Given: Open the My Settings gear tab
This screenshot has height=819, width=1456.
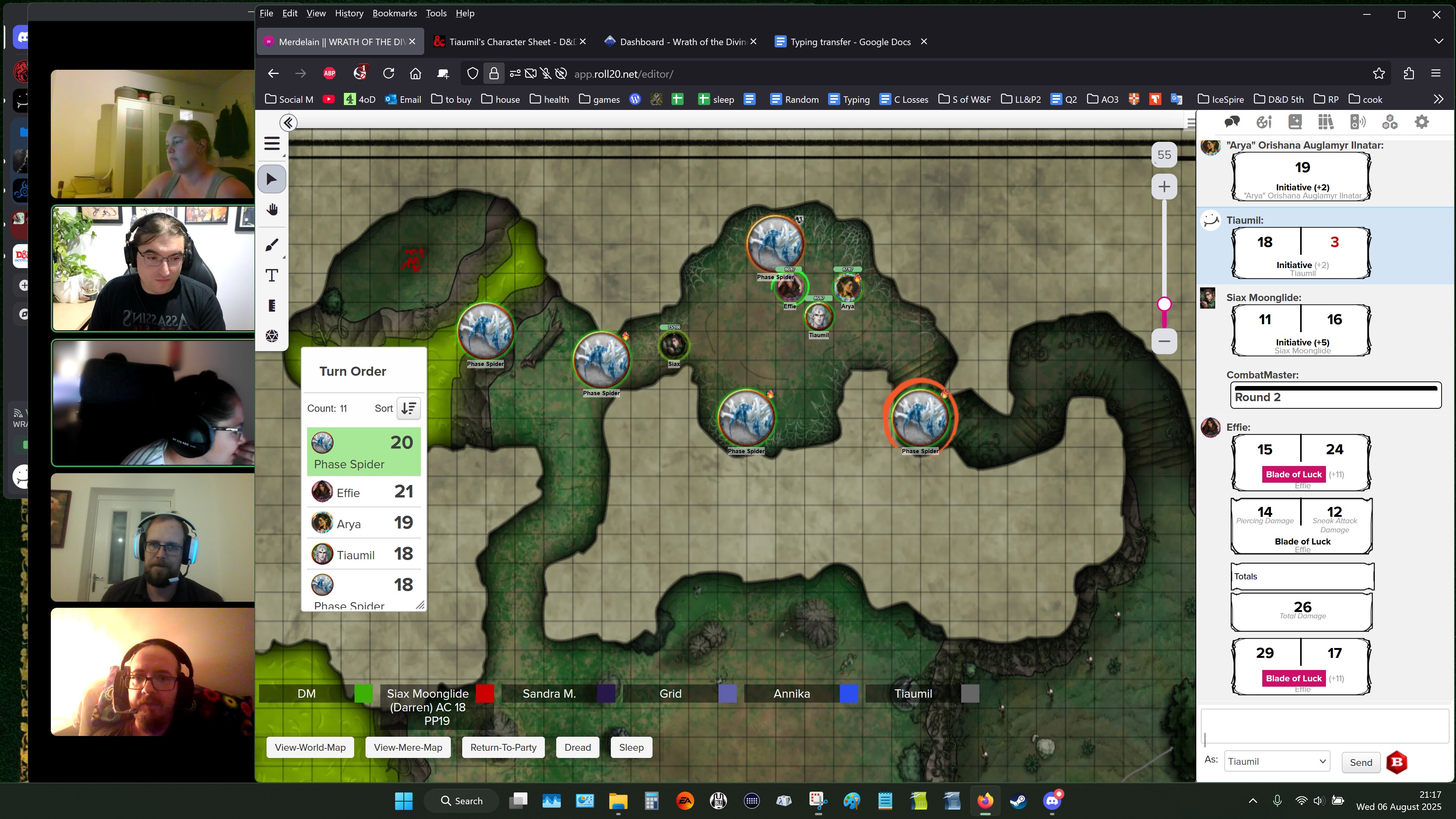Looking at the screenshot, I should click(x=1421, y=122).
